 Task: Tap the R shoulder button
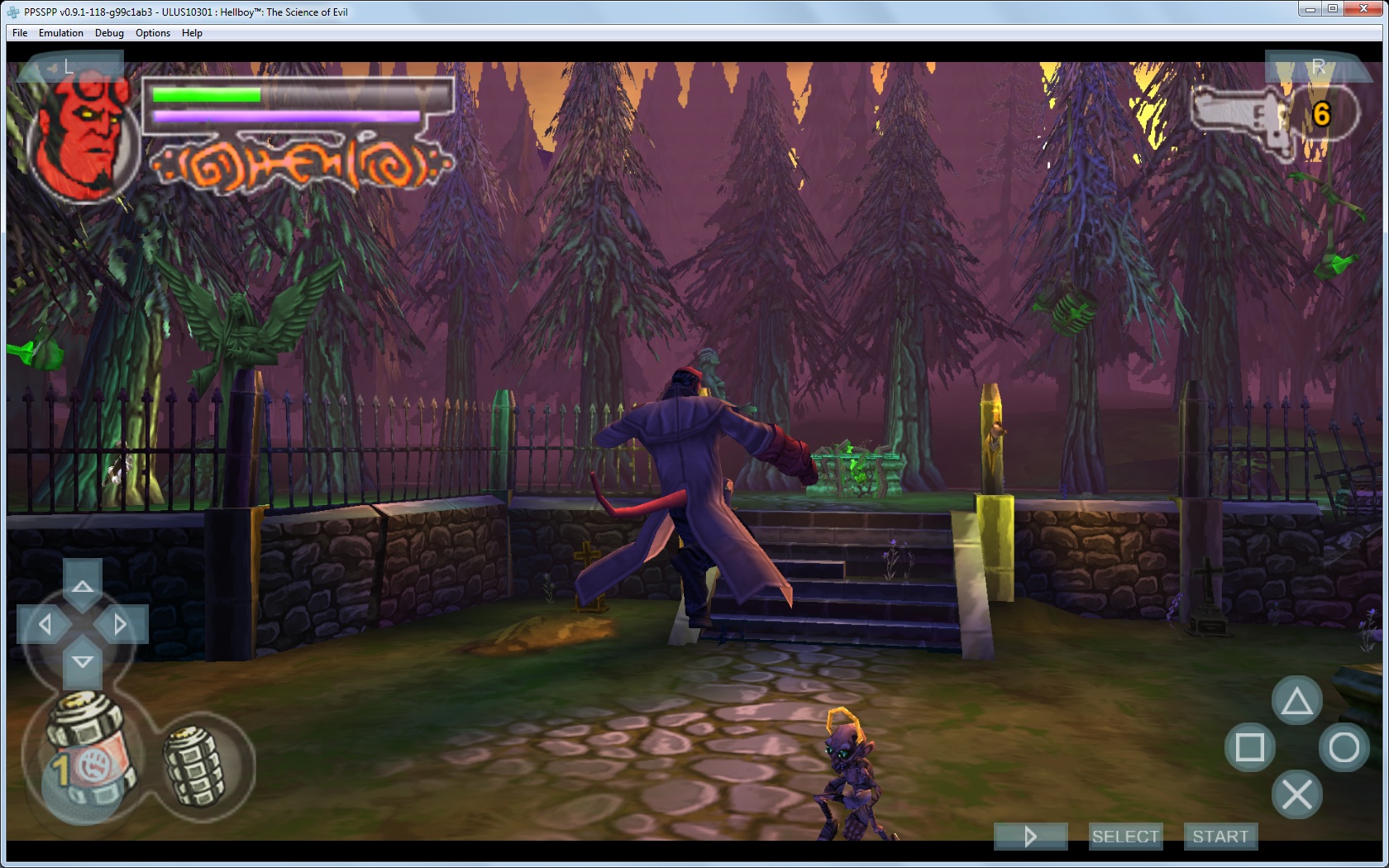1317,66
